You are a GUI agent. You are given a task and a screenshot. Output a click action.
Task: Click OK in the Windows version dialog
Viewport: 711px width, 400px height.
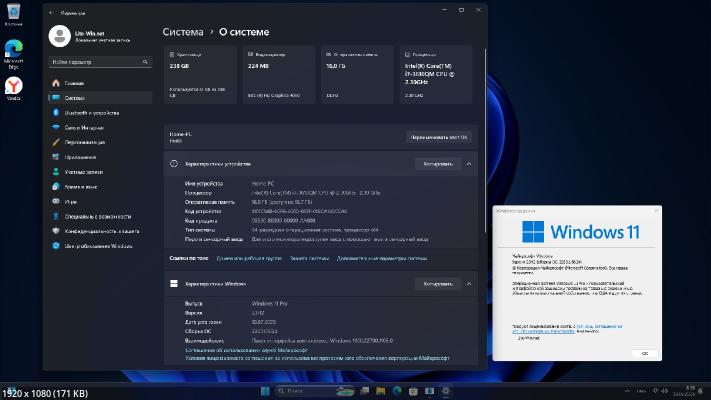(644, 353)
